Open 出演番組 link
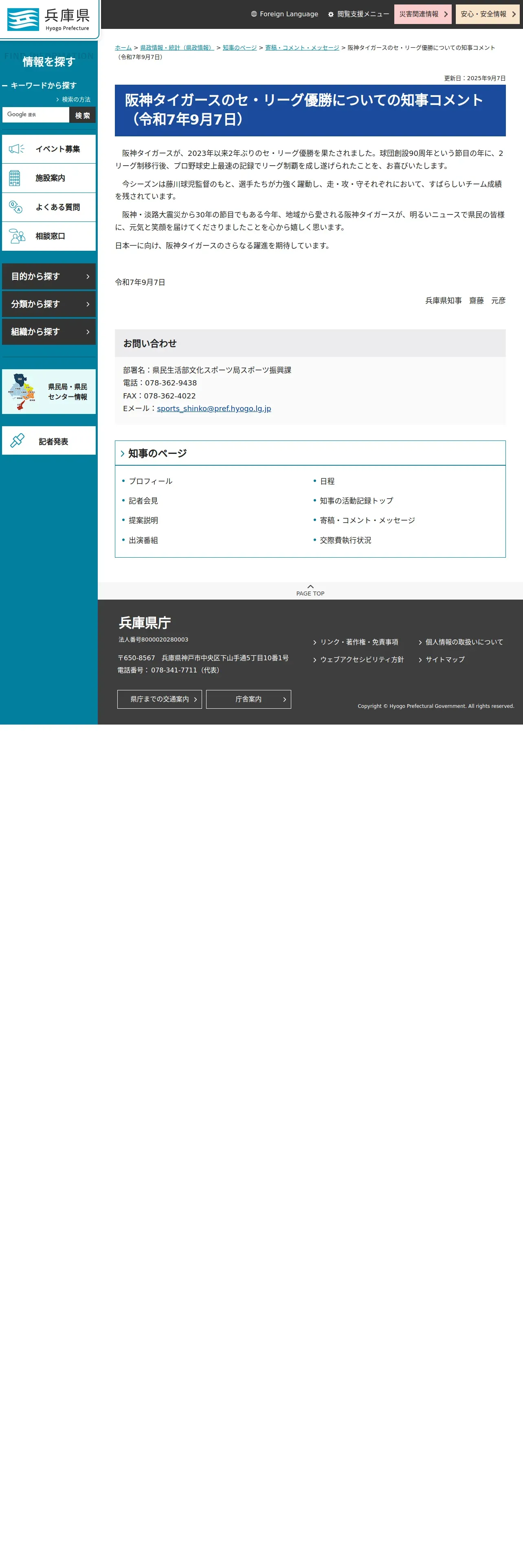The height and width of the screenshot is (1568, 523). pos(143,541)
